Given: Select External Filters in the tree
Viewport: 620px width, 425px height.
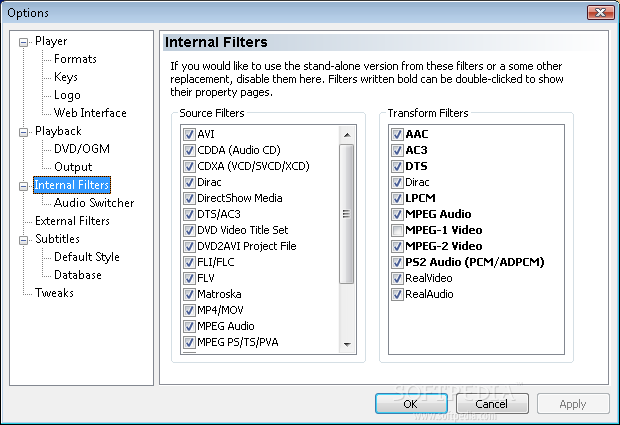Looking at the screenshot, I should (72, 221).
